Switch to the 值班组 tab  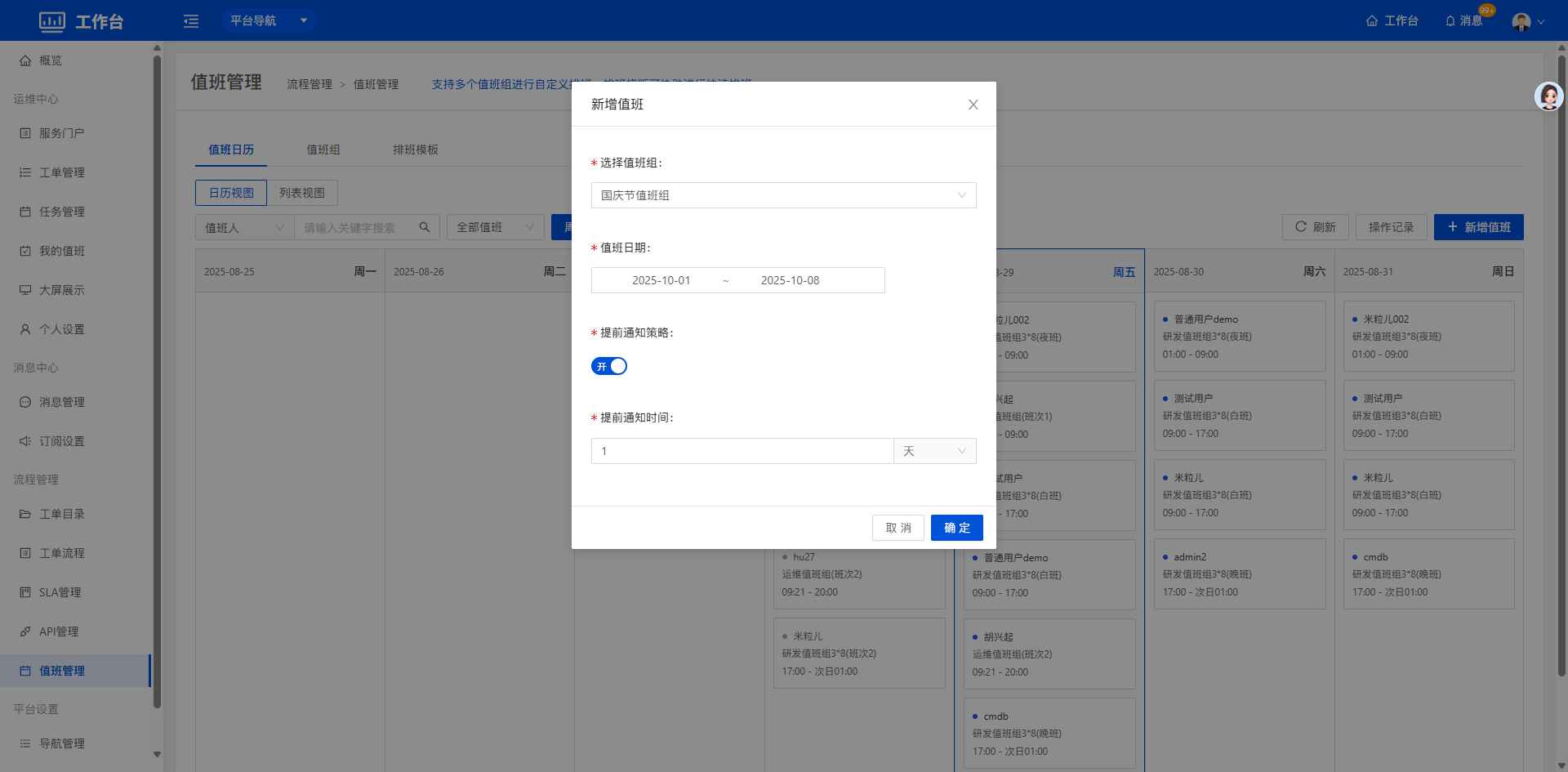[x=323, y=149]
